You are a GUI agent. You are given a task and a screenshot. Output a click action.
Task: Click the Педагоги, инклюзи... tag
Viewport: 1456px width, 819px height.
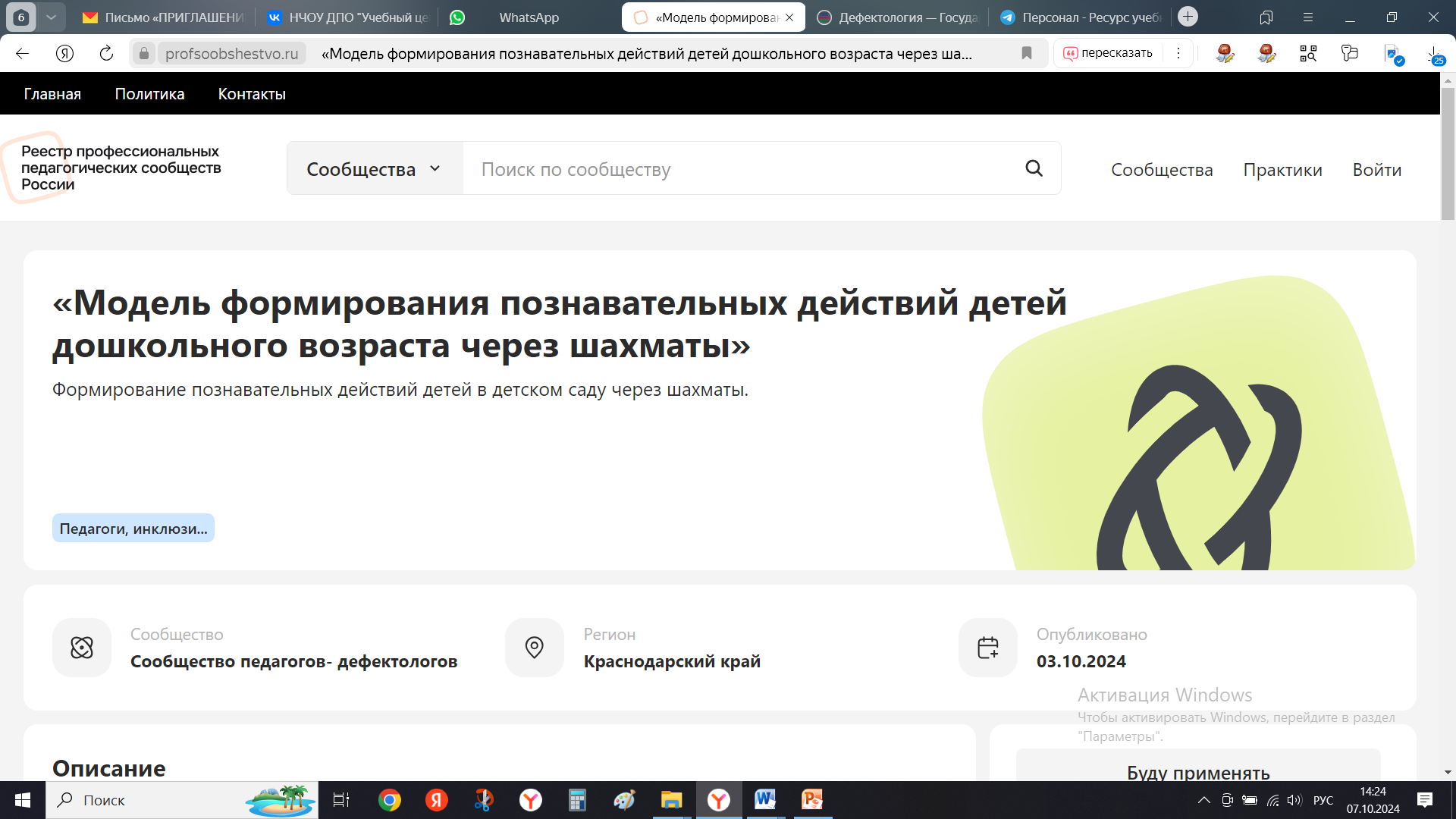(133, 529)
